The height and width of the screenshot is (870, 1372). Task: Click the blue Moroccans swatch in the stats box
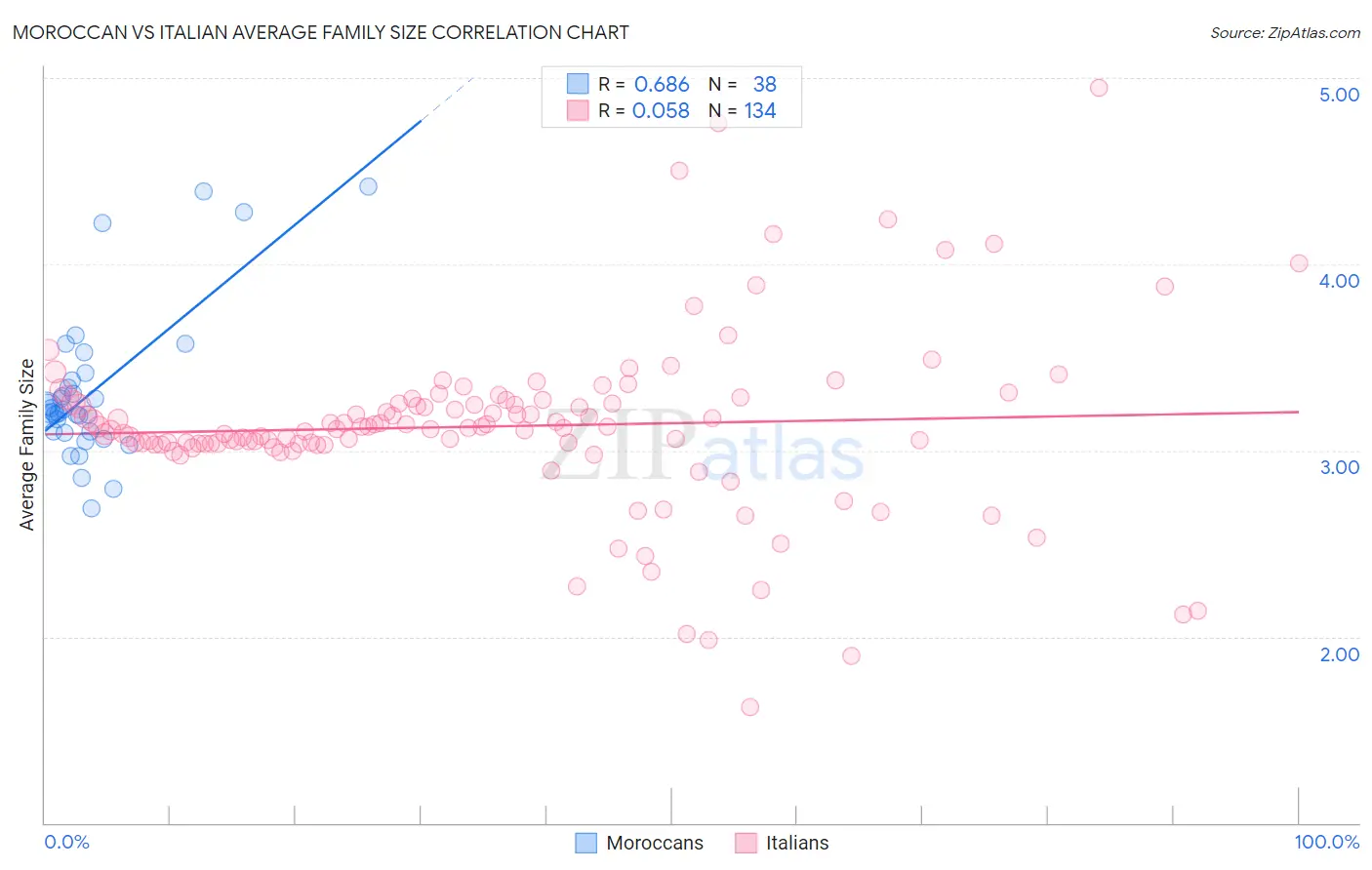578,84
